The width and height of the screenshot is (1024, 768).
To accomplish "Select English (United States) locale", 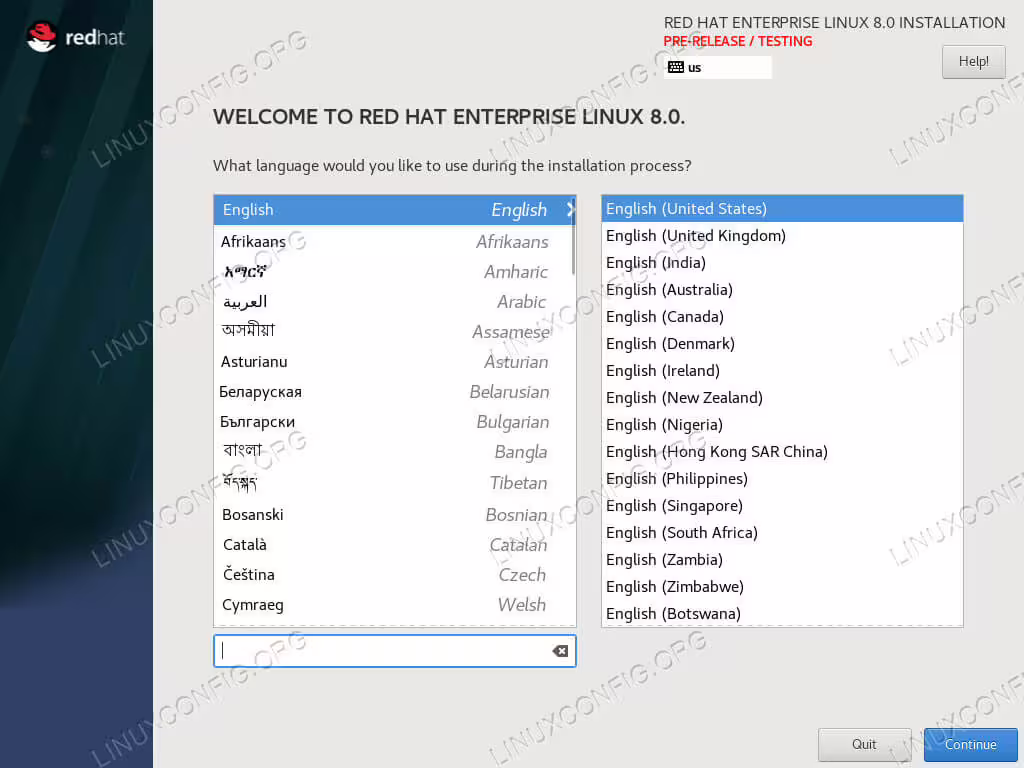I will point(782,208).
